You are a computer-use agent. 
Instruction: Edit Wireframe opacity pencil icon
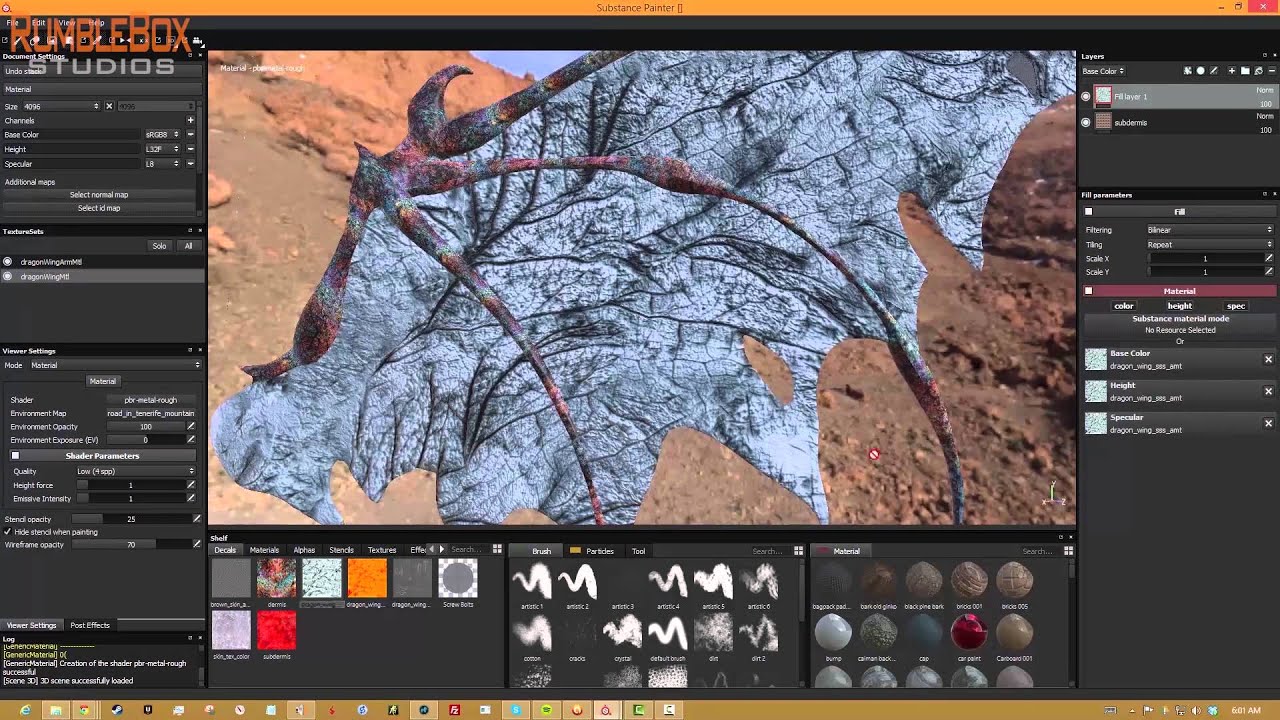(x=197, y=544)
